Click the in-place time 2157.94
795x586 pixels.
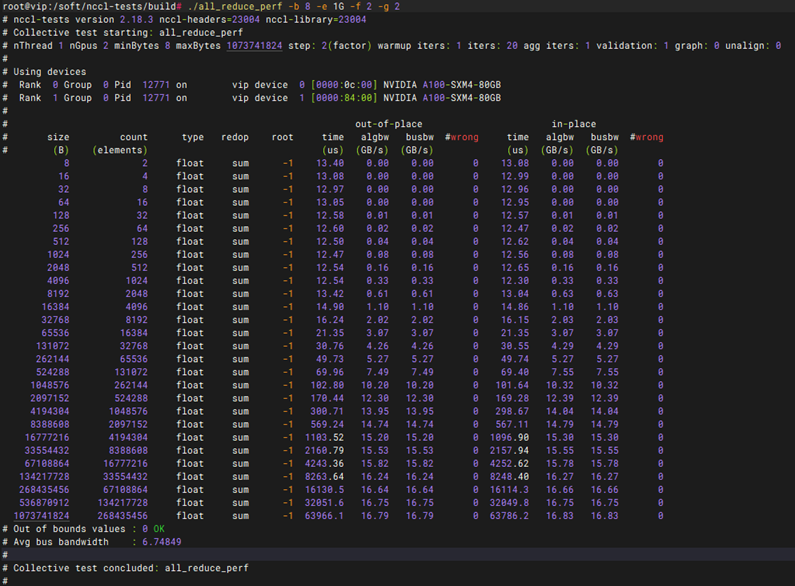510,451
